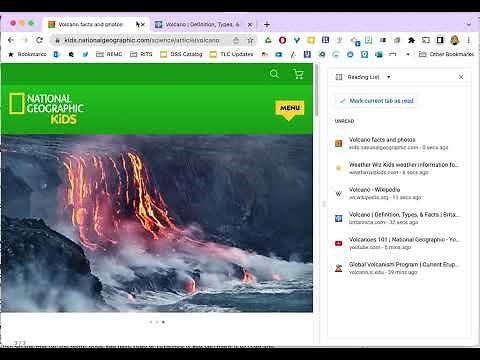Go to National Geographic Kids logo home
The image size is (480, 360).
[x=46, y=108]
